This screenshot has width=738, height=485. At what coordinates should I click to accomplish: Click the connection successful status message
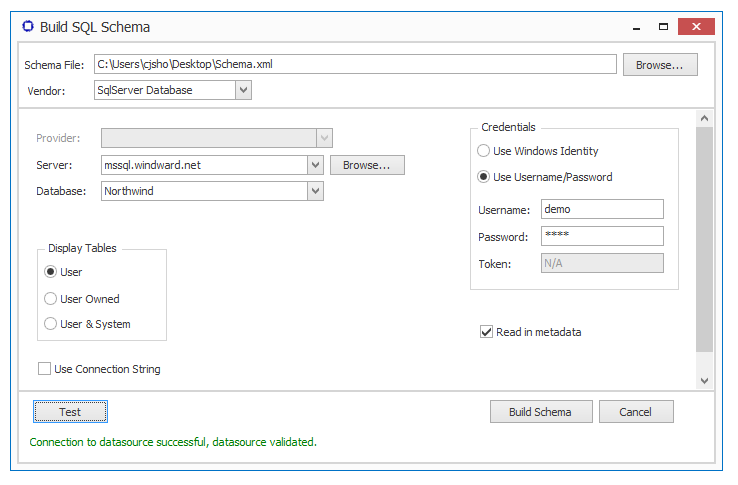click(x=173, y=442)
